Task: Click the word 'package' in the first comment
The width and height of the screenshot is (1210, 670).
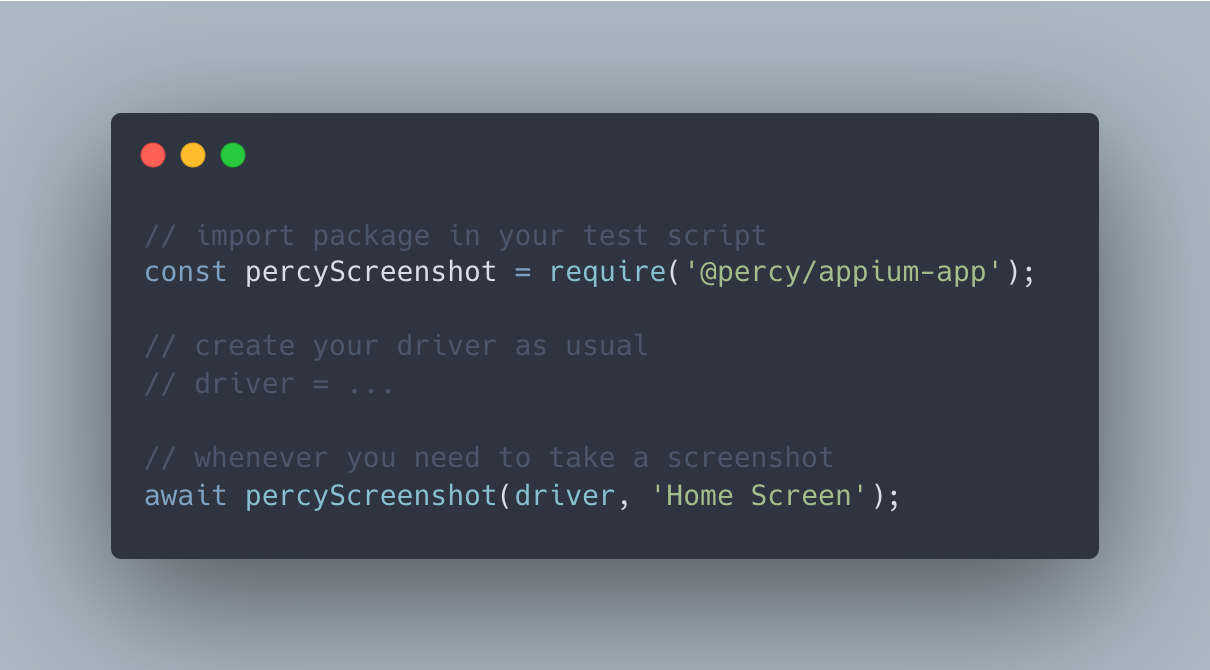Action: pyautogui.click(x=371, y=236)
